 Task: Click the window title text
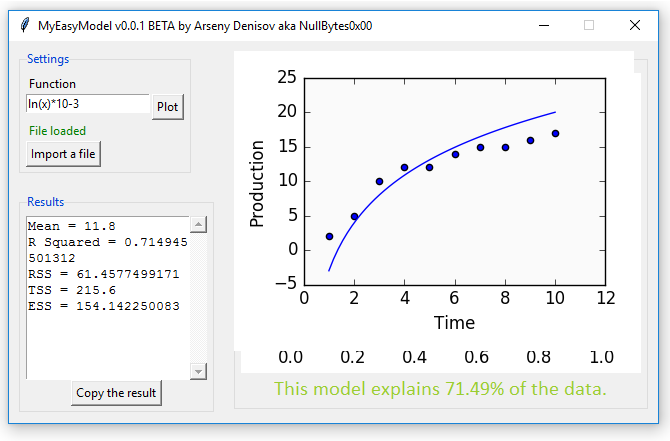point(205,26)
